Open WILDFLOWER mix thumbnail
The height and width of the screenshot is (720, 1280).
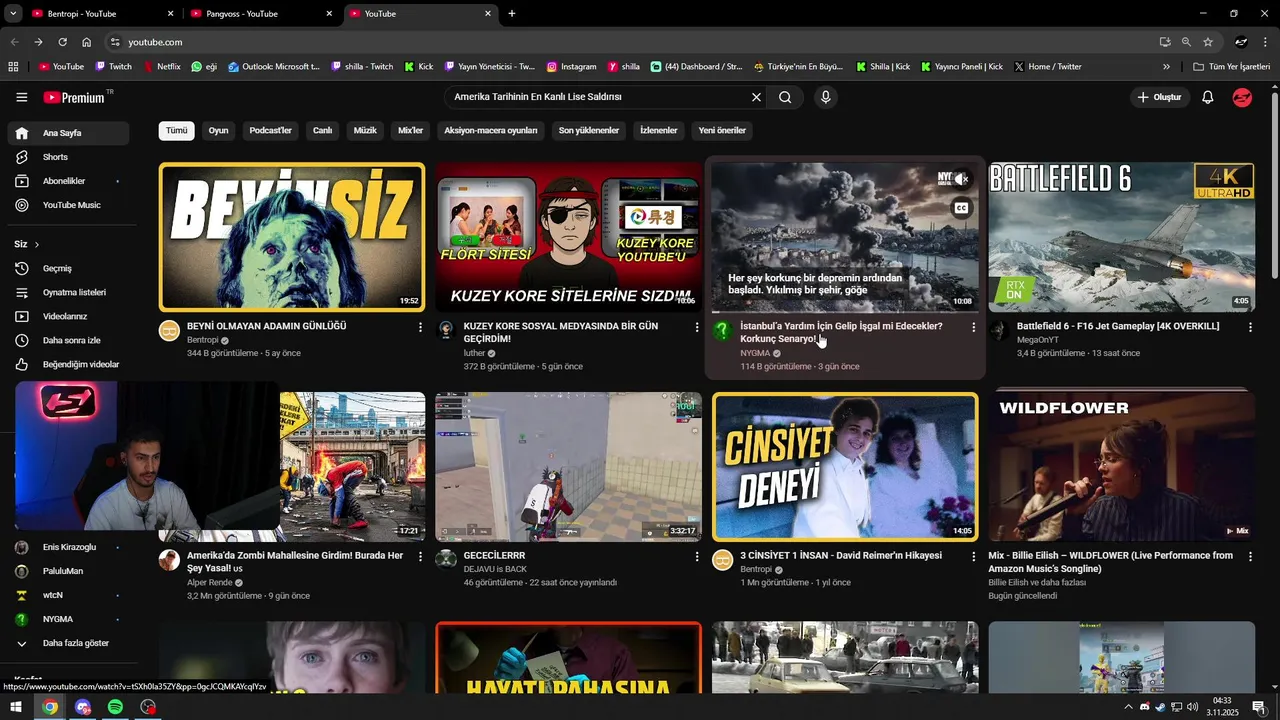click(x=1121, y=467)
